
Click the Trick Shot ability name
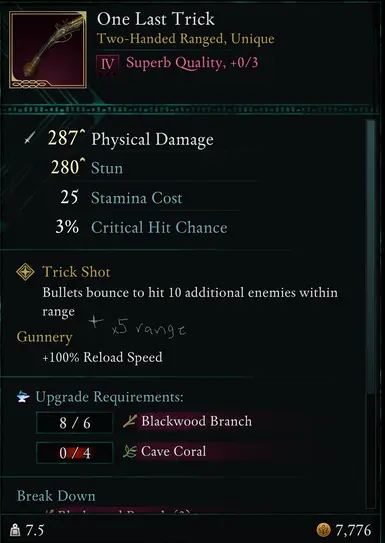(76, 272)
